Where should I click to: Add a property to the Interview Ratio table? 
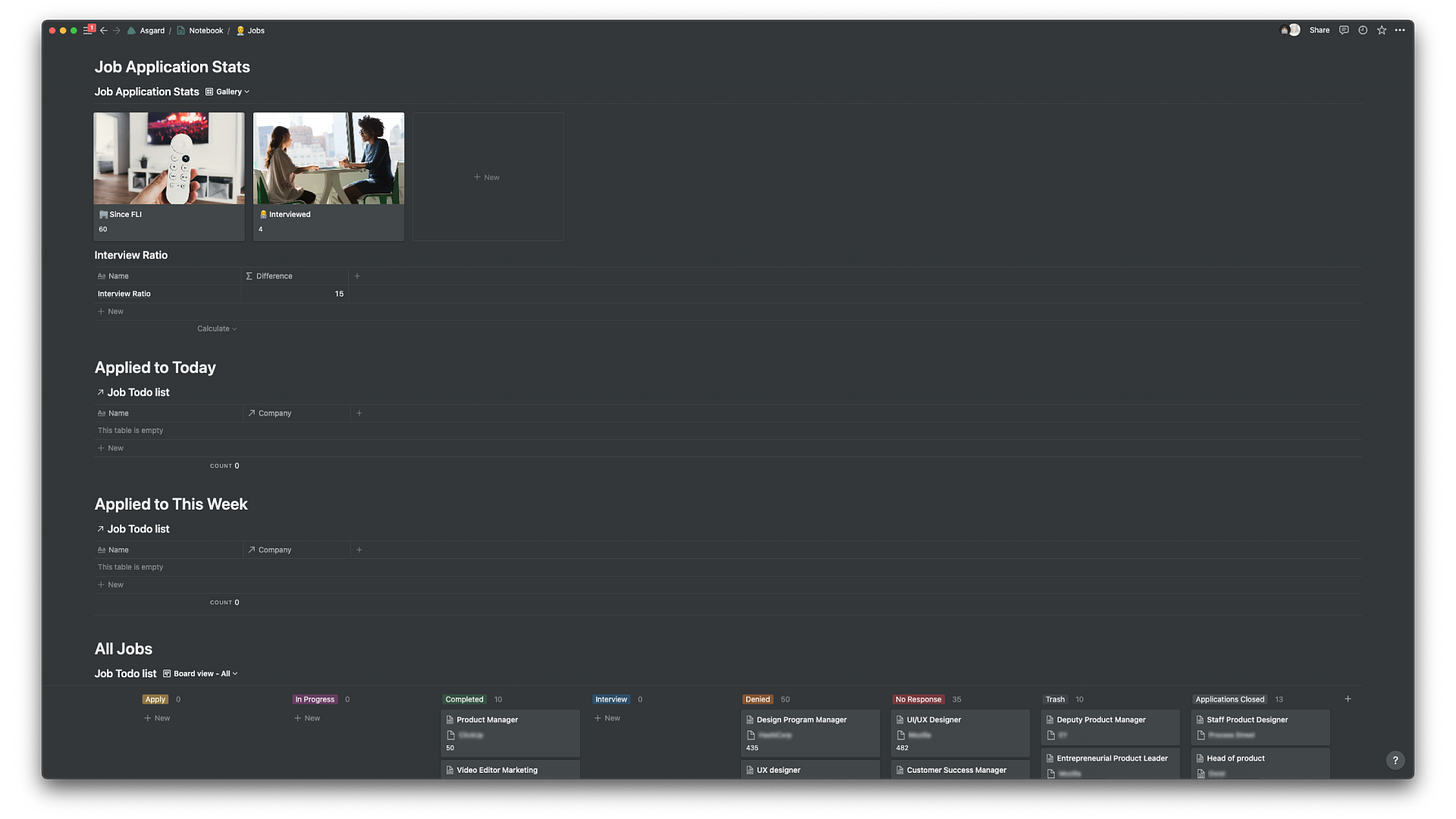tap(357, 276)
